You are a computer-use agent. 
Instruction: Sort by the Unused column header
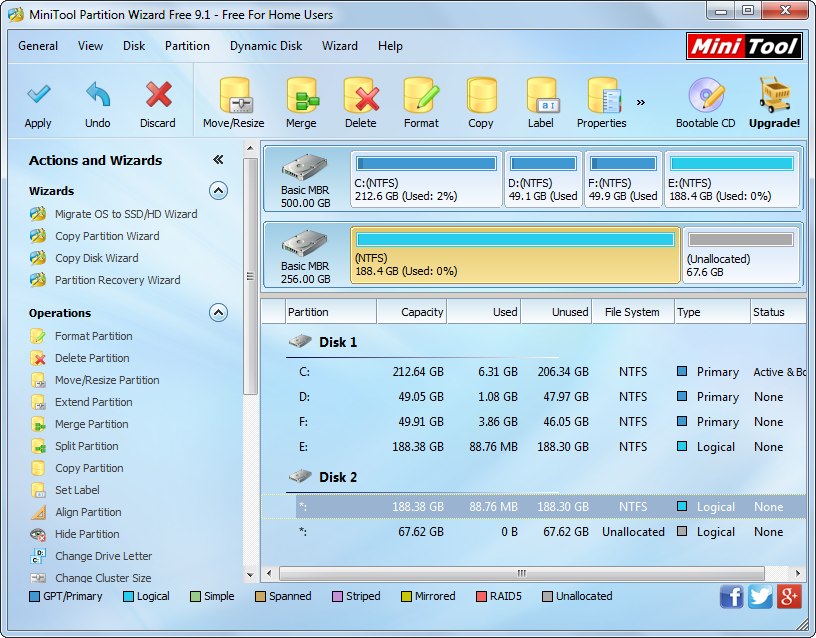click(556, 312)
